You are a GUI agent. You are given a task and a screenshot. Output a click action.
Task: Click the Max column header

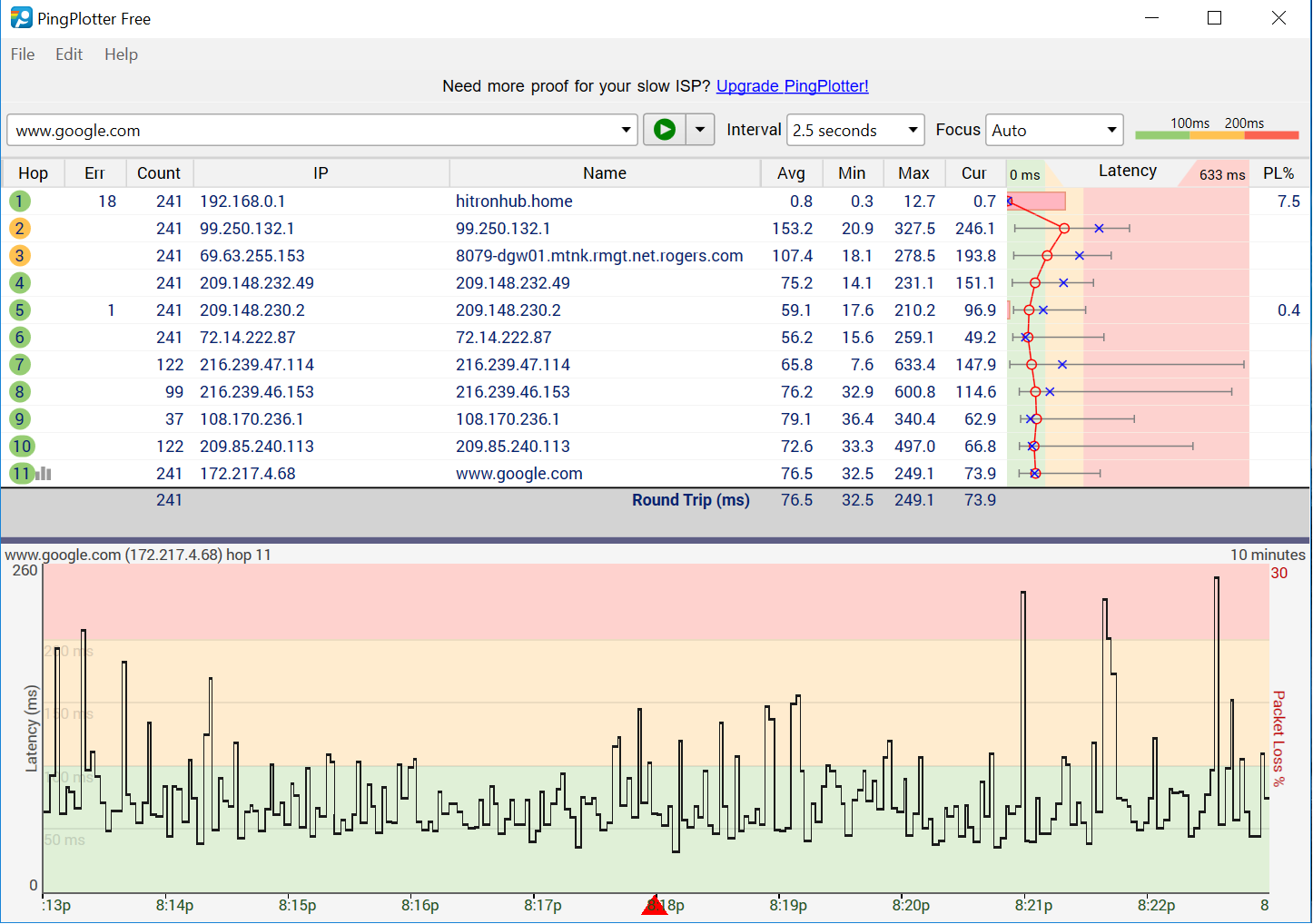point(913,173)
